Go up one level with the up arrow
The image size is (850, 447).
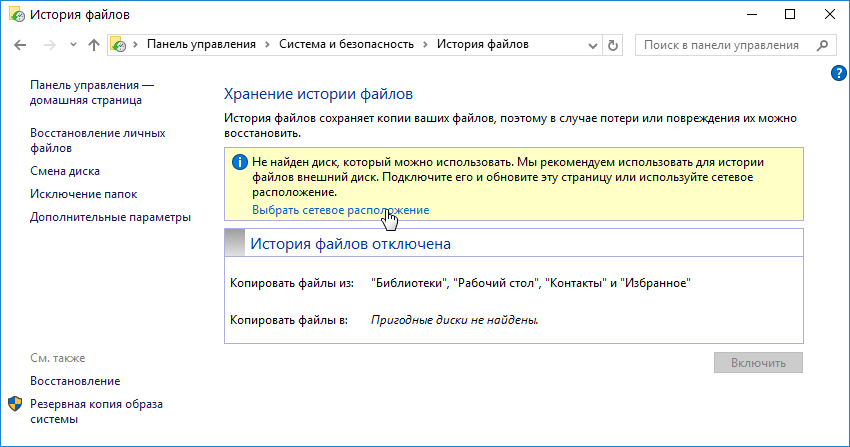coord(94,45)
